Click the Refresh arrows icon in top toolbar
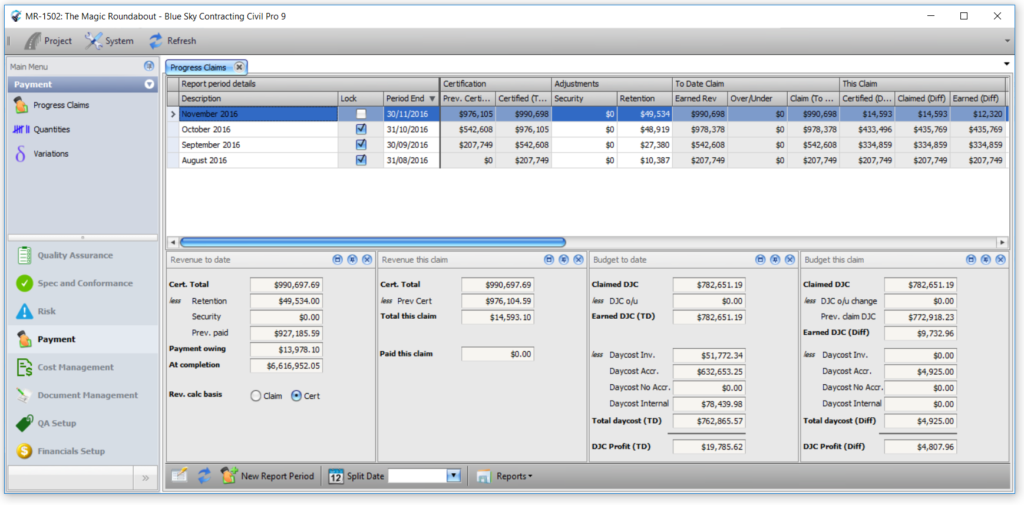This screenshot has width=1024, height=505. [x=155, y=41]
